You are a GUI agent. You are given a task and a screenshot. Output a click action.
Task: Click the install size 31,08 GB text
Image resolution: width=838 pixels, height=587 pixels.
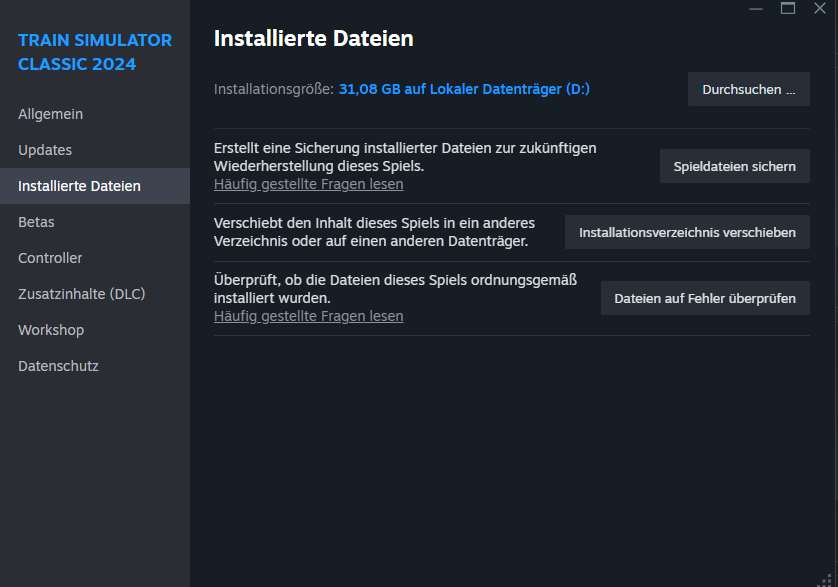tap(464, 89)
